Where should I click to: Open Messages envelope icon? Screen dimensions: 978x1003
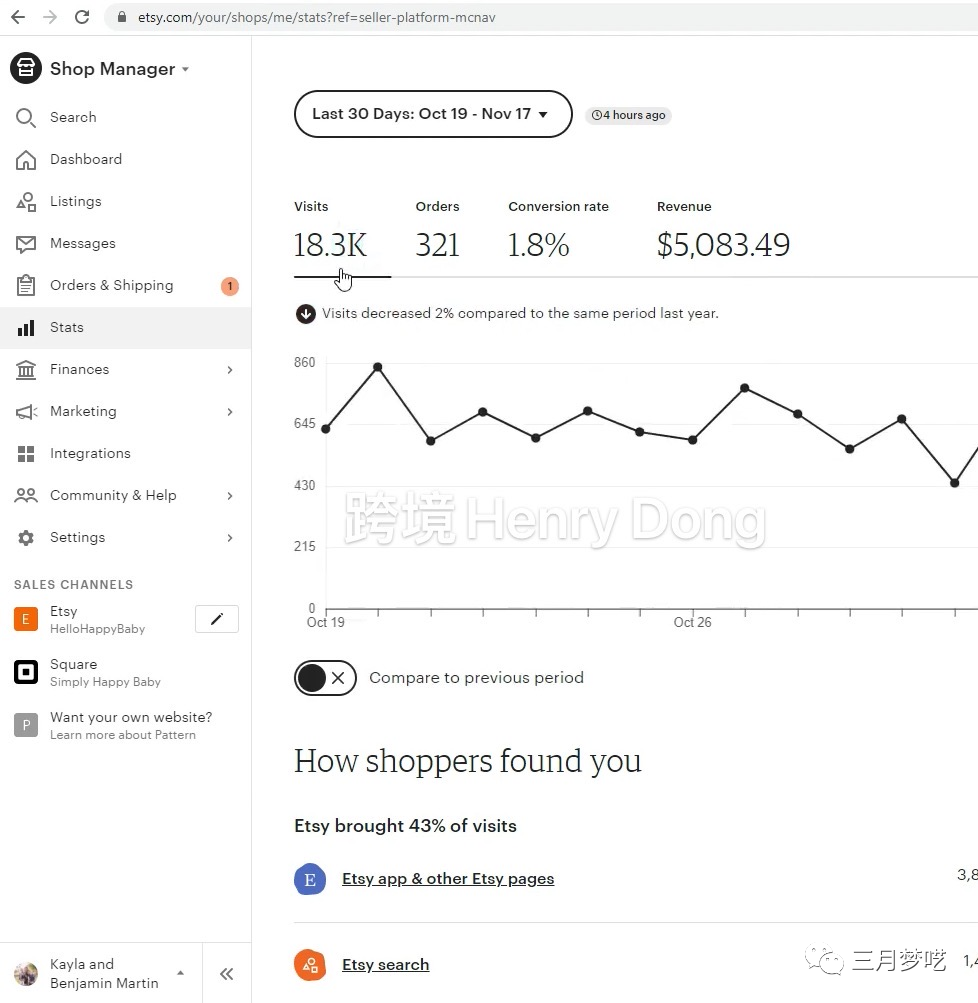click(26, 244)
